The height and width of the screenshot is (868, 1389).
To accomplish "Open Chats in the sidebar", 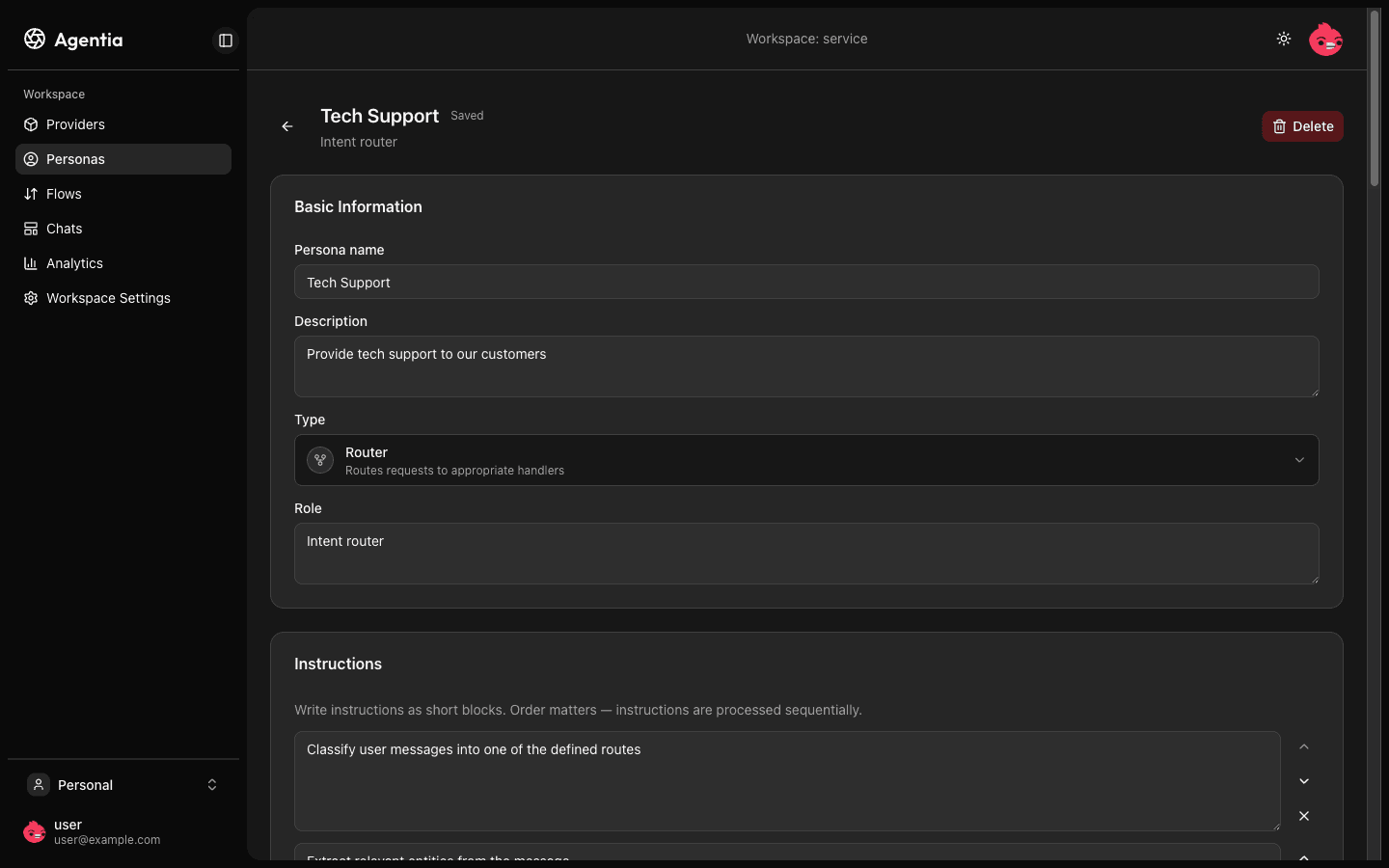I will (123, 229).
